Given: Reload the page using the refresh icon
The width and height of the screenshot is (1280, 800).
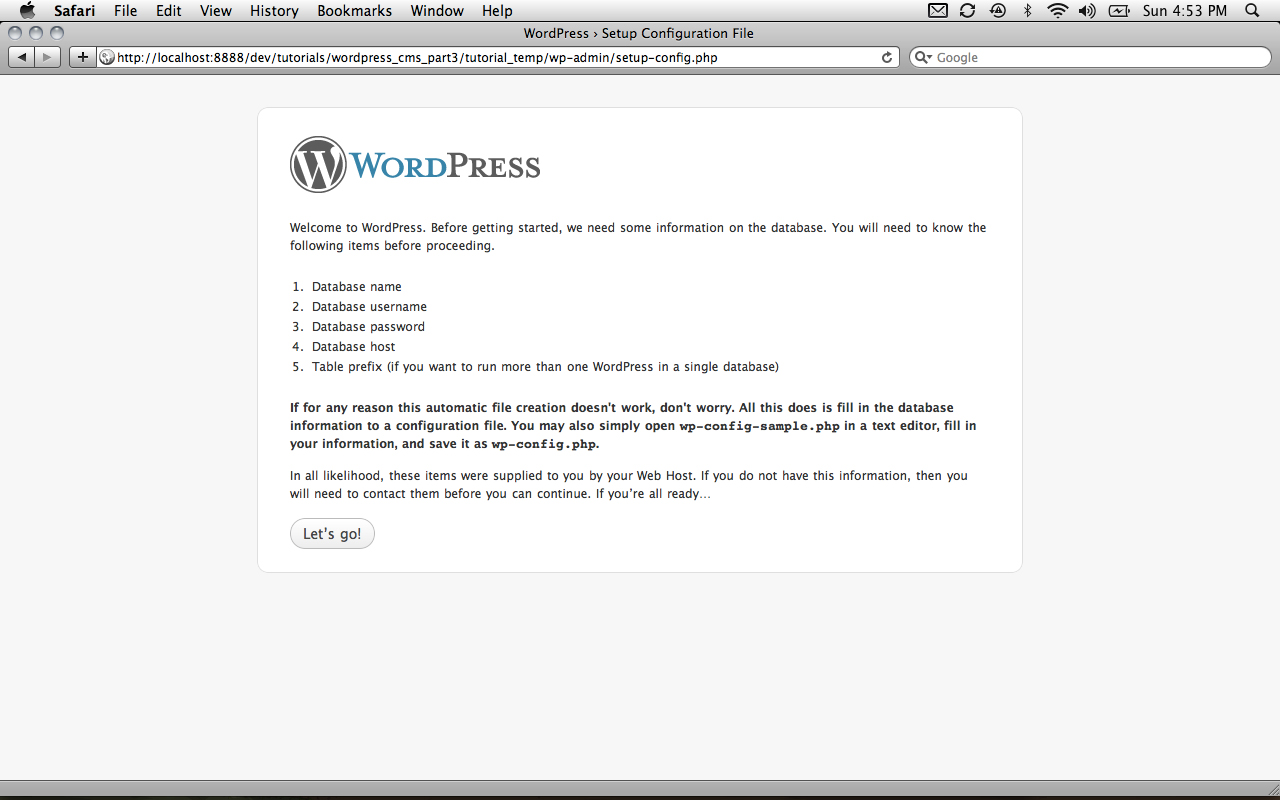Looking at the screenshot, I should click(x=886, y=58).
